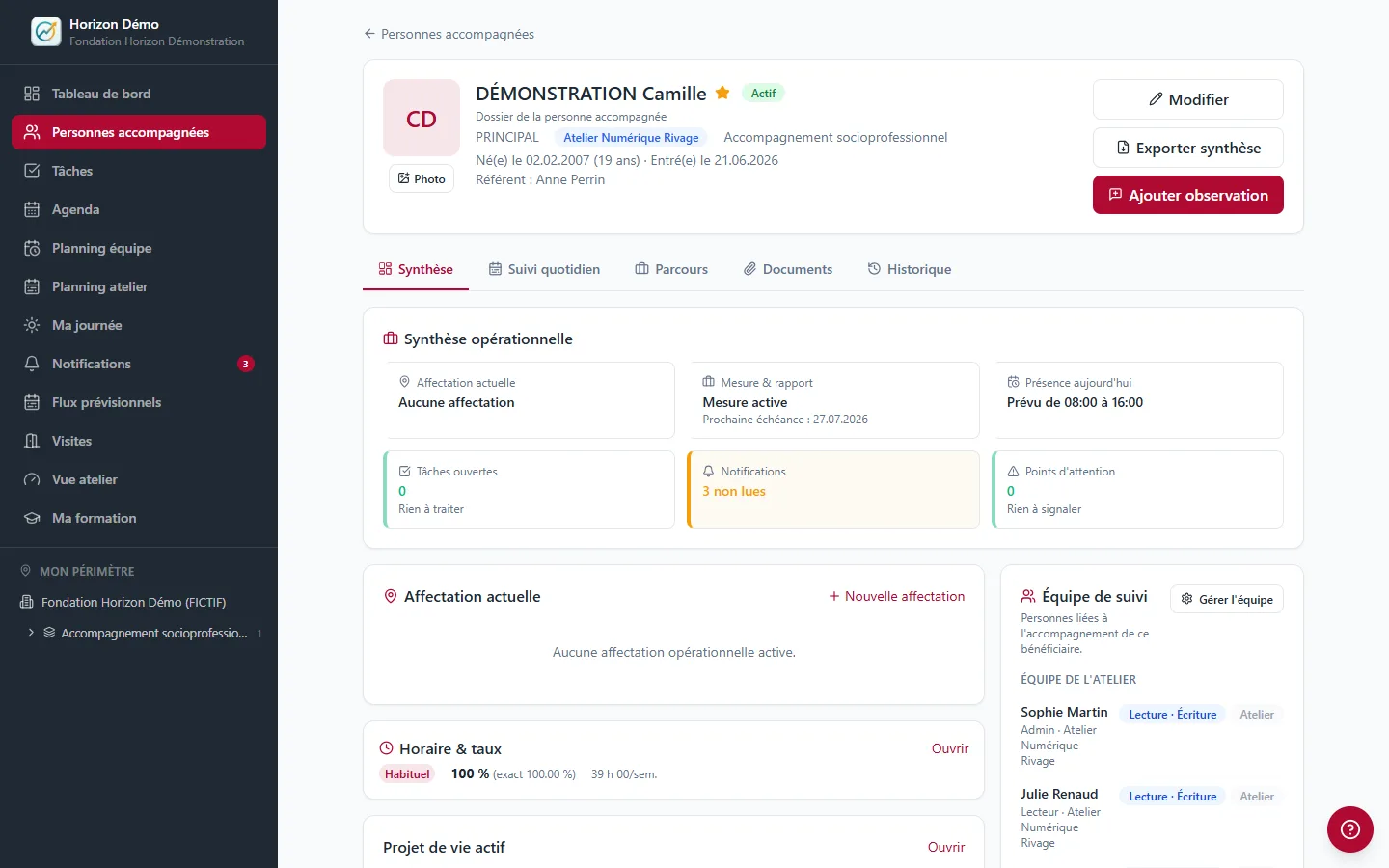This screenshot has height=868, width=1389.
Task: Click the Vue atelier gauge icon
Action: tap(32, 479)
